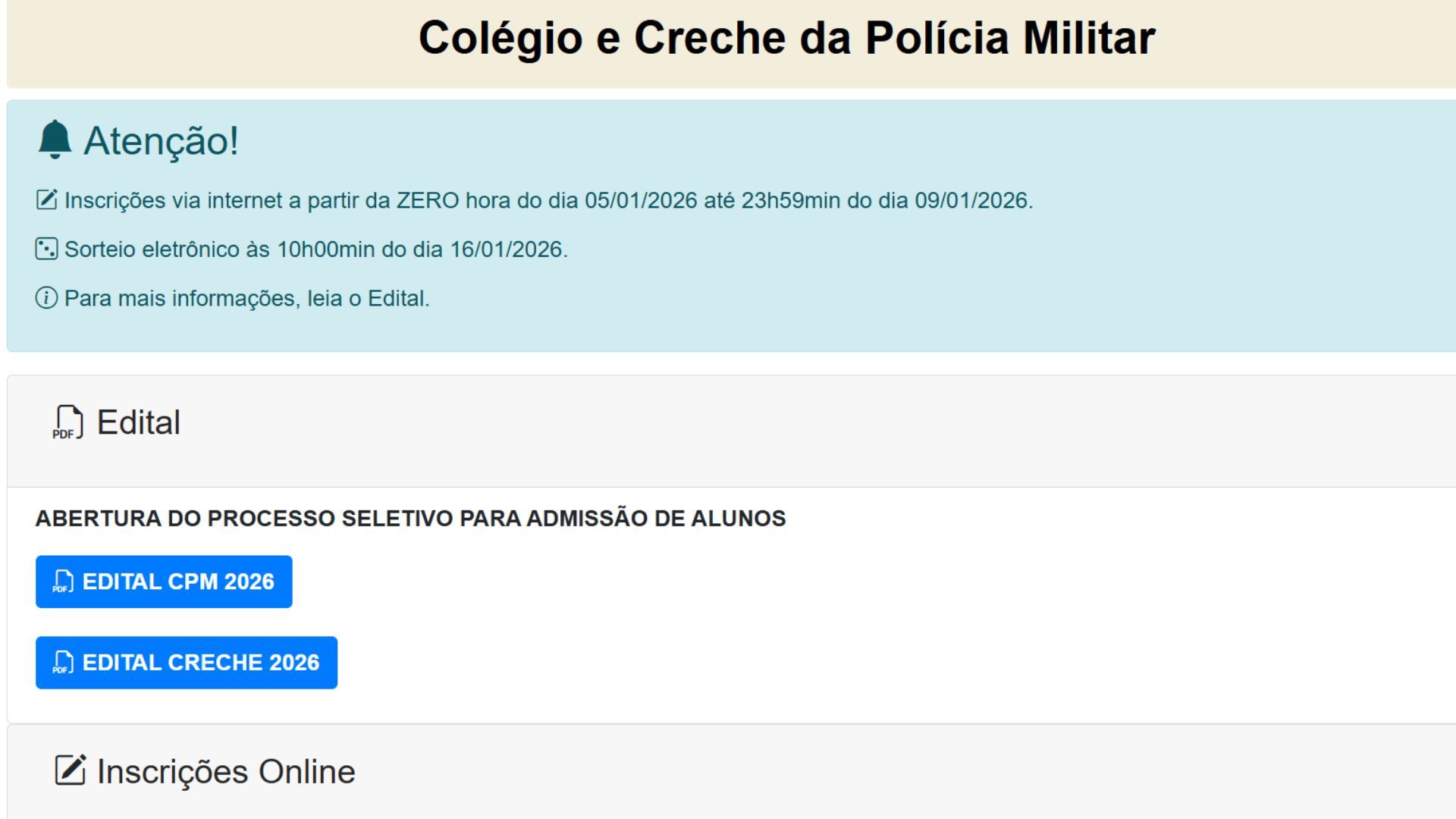This screenshot has width=1456, height=819.
Task: Click the ABERTURA DO PROCESSO SELETIVO heading
Action: pyautogui.click(x=410, y=519)
